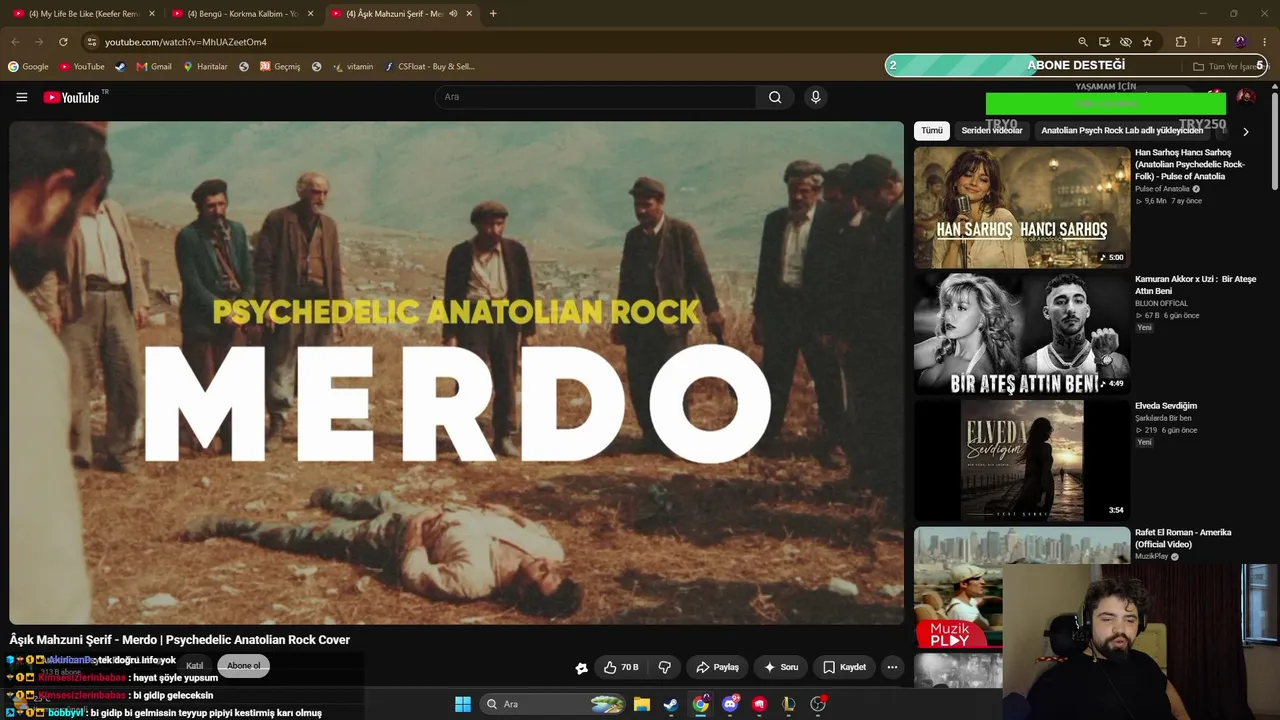Open the site info icon in the address bar
Screen dimensions: 1280x720
pyautogui.click(x=92, y=42)
